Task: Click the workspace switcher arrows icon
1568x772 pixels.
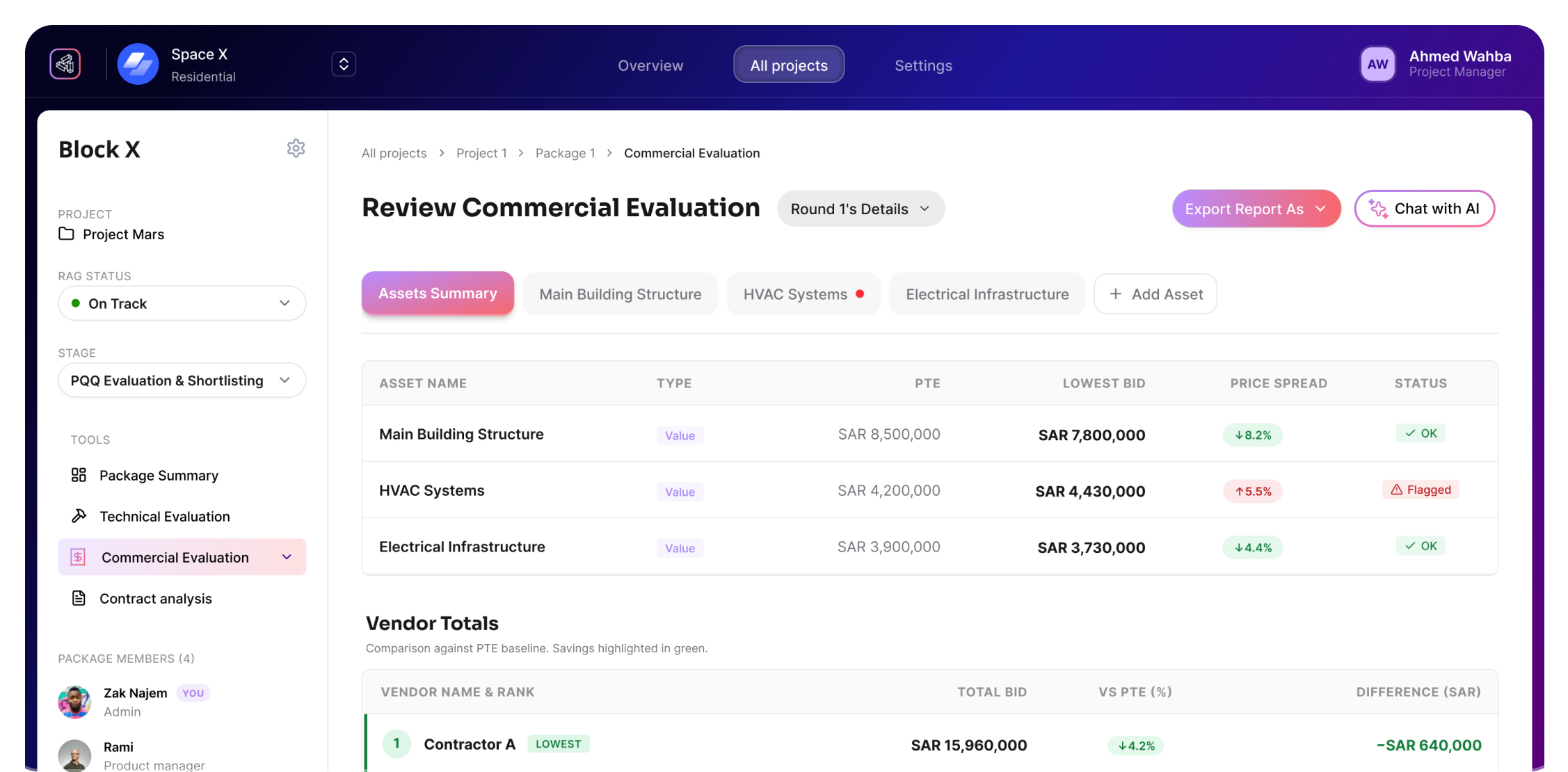Action: click(344, 63)
